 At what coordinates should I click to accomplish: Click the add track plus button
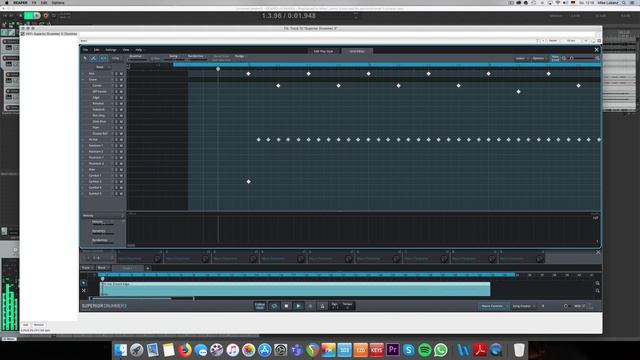click(148, 268)
